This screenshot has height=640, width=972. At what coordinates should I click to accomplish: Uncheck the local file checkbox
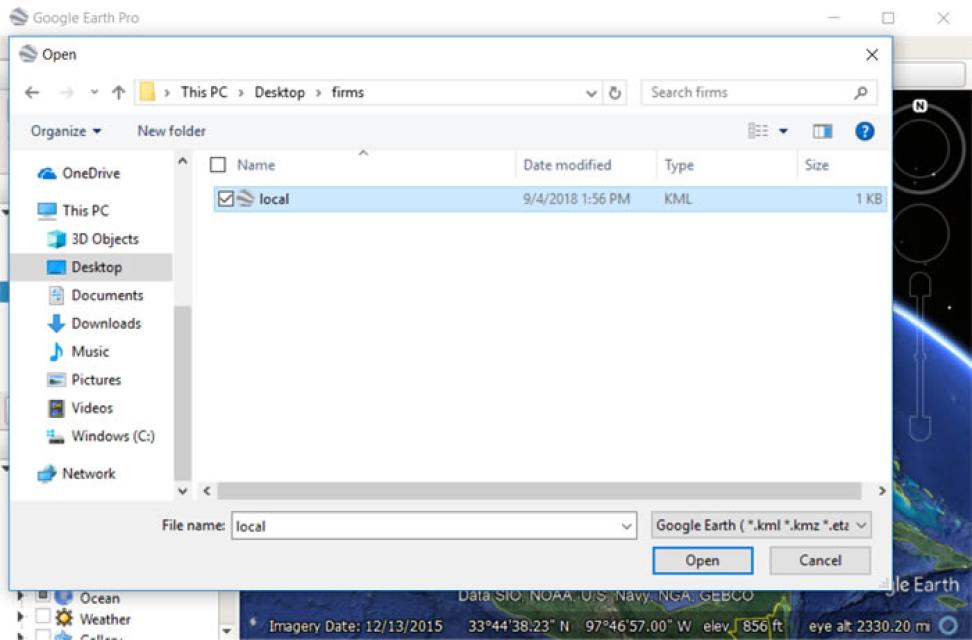click(x=225, y=199)
